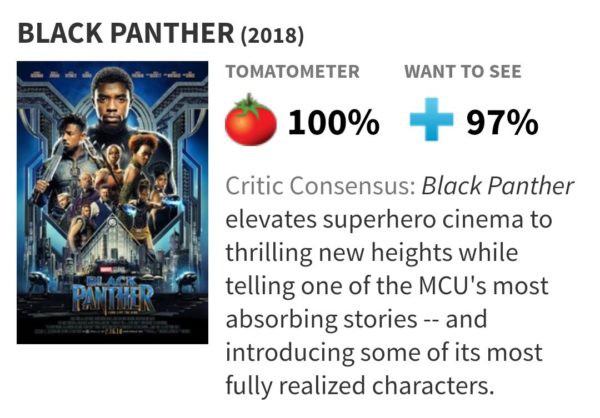Open the WANT TO SEE label

pyautogui.click(x=463, y=72)
